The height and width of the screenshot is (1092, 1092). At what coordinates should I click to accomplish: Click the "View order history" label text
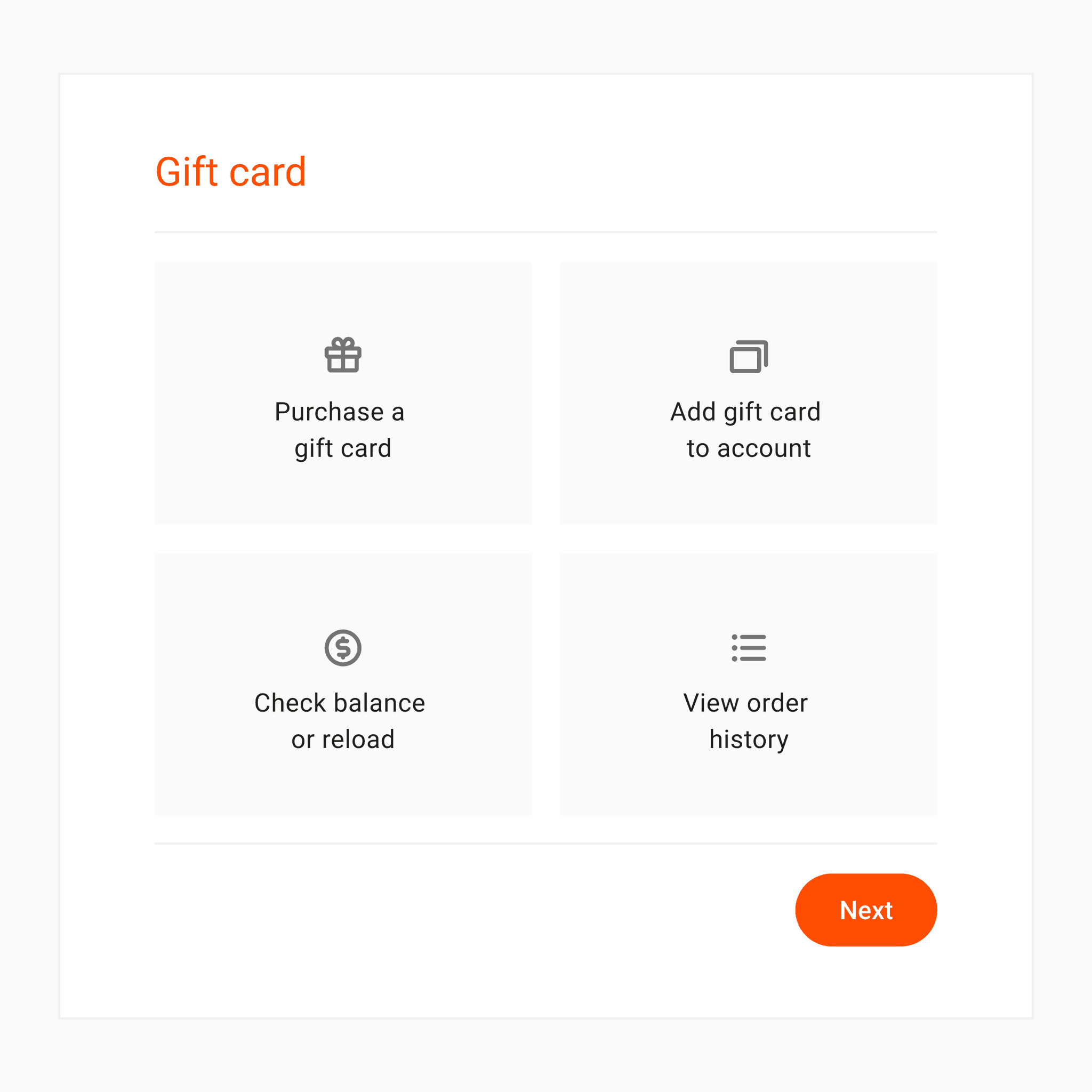[x=746, y=722]
